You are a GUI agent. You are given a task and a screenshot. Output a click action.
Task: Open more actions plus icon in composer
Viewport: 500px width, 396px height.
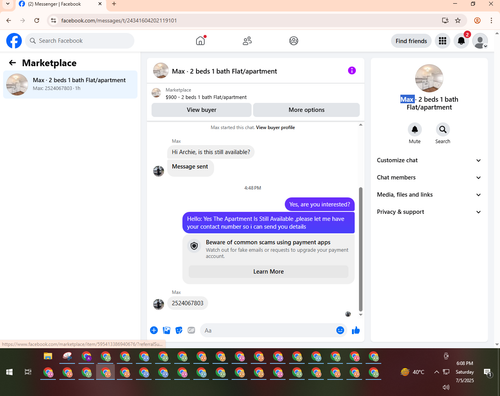[154, 330]
